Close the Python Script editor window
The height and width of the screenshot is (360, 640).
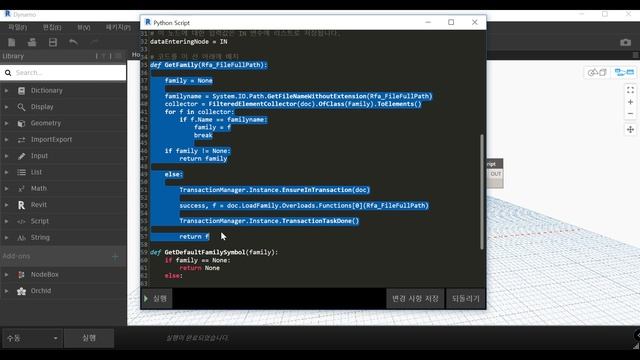(474, 22)
